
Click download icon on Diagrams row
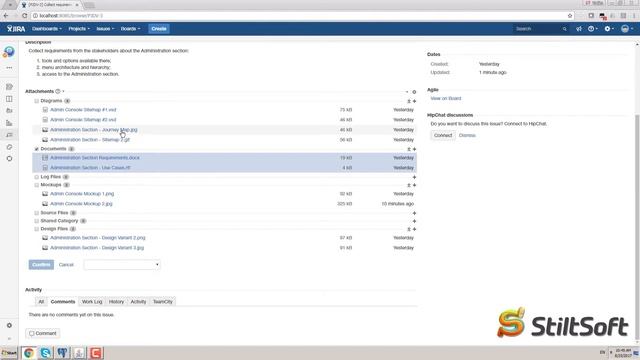409,101
